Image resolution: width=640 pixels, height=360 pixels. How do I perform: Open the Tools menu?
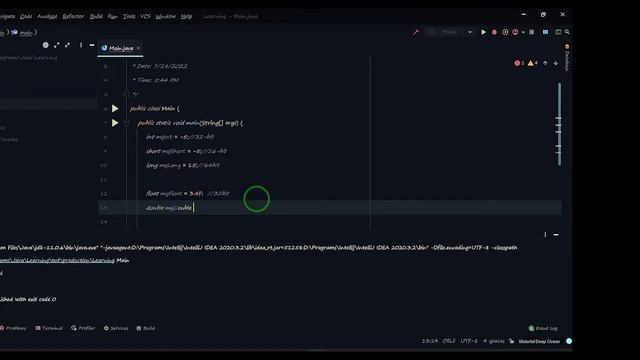point(129,16)
